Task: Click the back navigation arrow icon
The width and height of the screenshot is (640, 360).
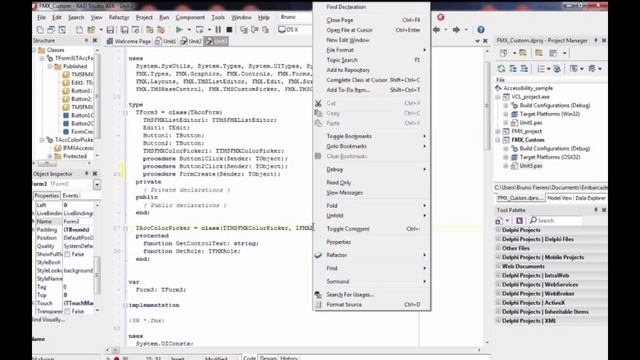Action: point(436,29)
